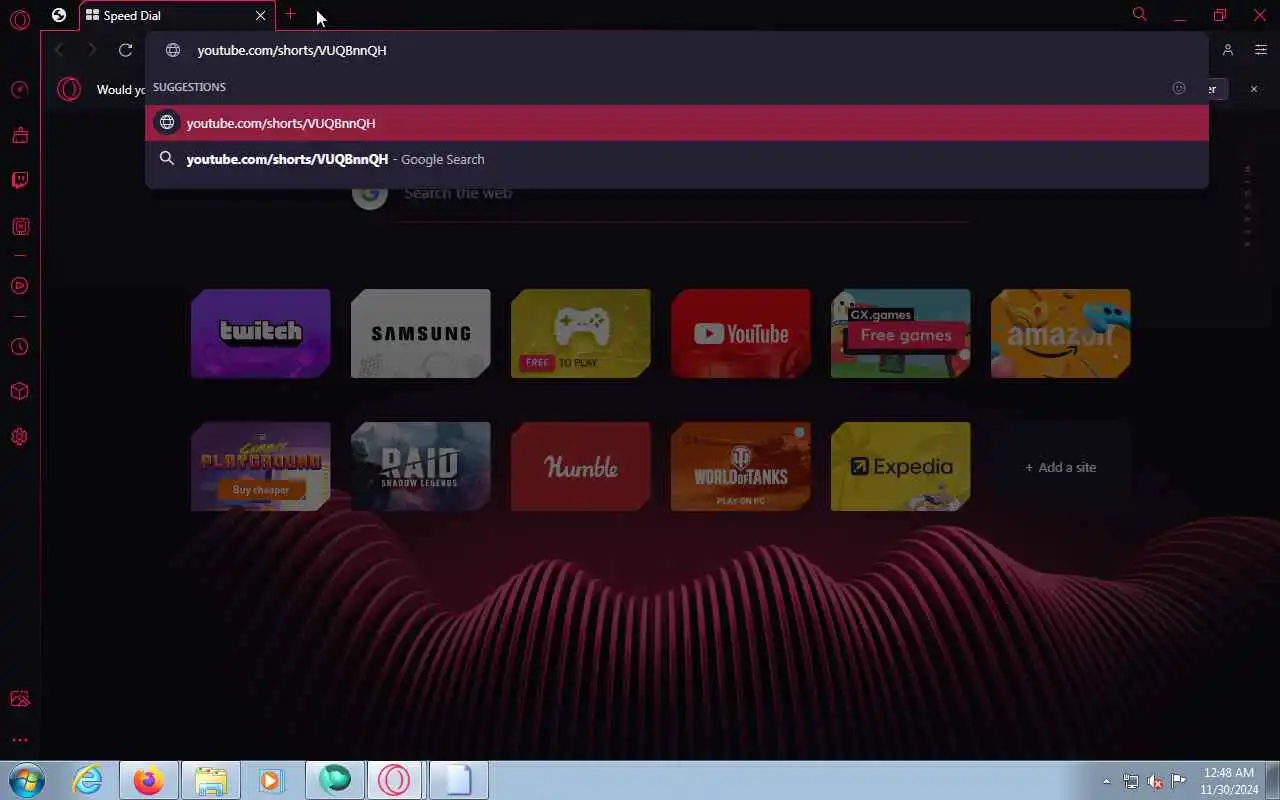Click the globe icon in address bar
This screenshot has height=800, width=1280.
coord(173,50)
